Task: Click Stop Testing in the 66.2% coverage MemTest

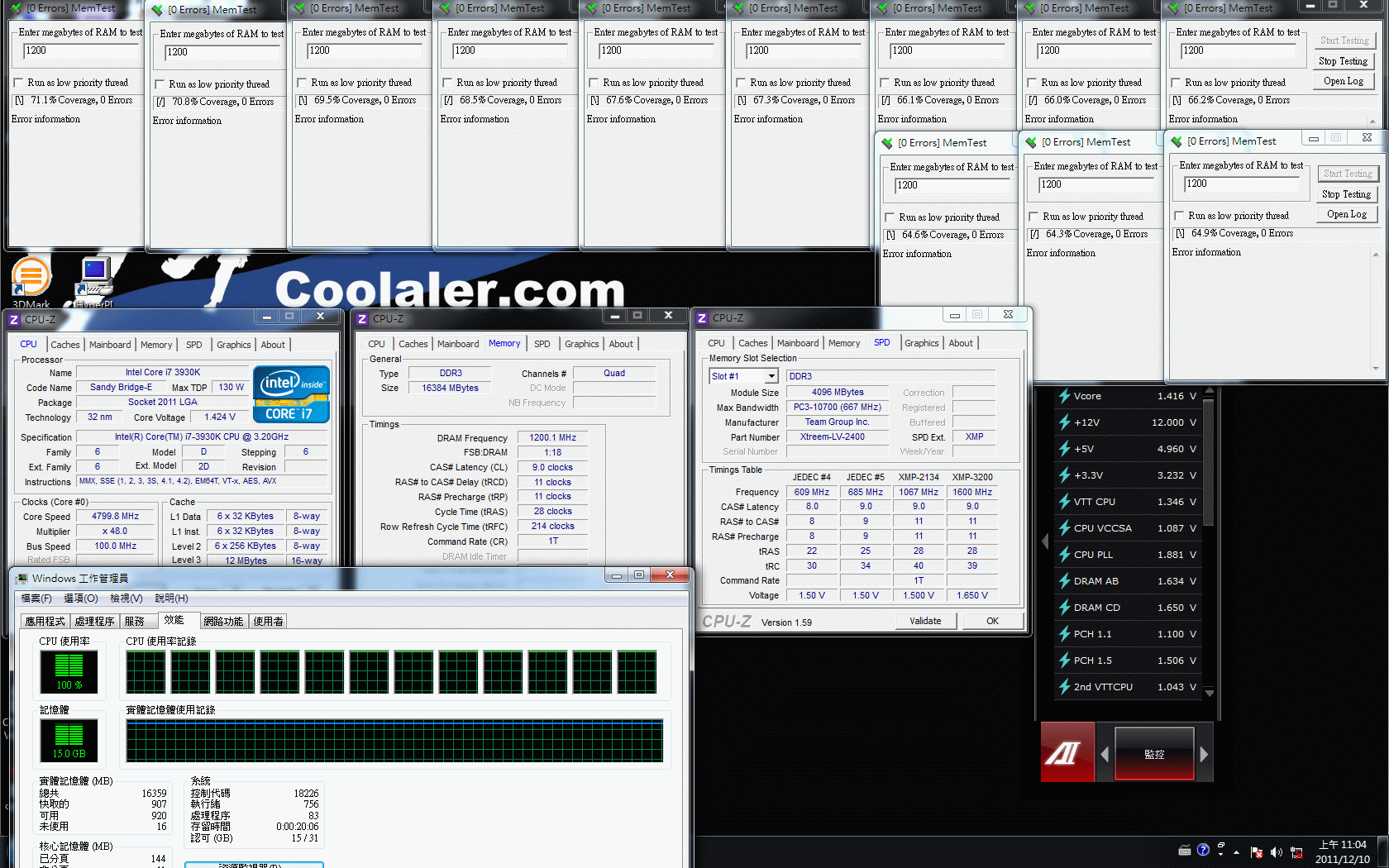Action: point(1343,61)
